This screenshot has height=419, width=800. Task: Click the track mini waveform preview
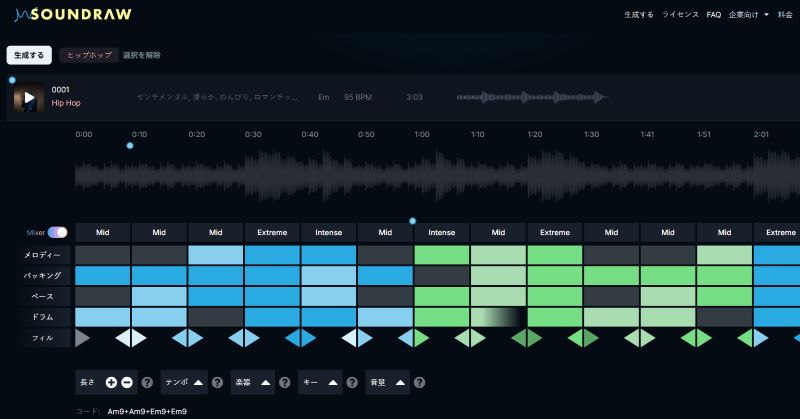[532, 98]
